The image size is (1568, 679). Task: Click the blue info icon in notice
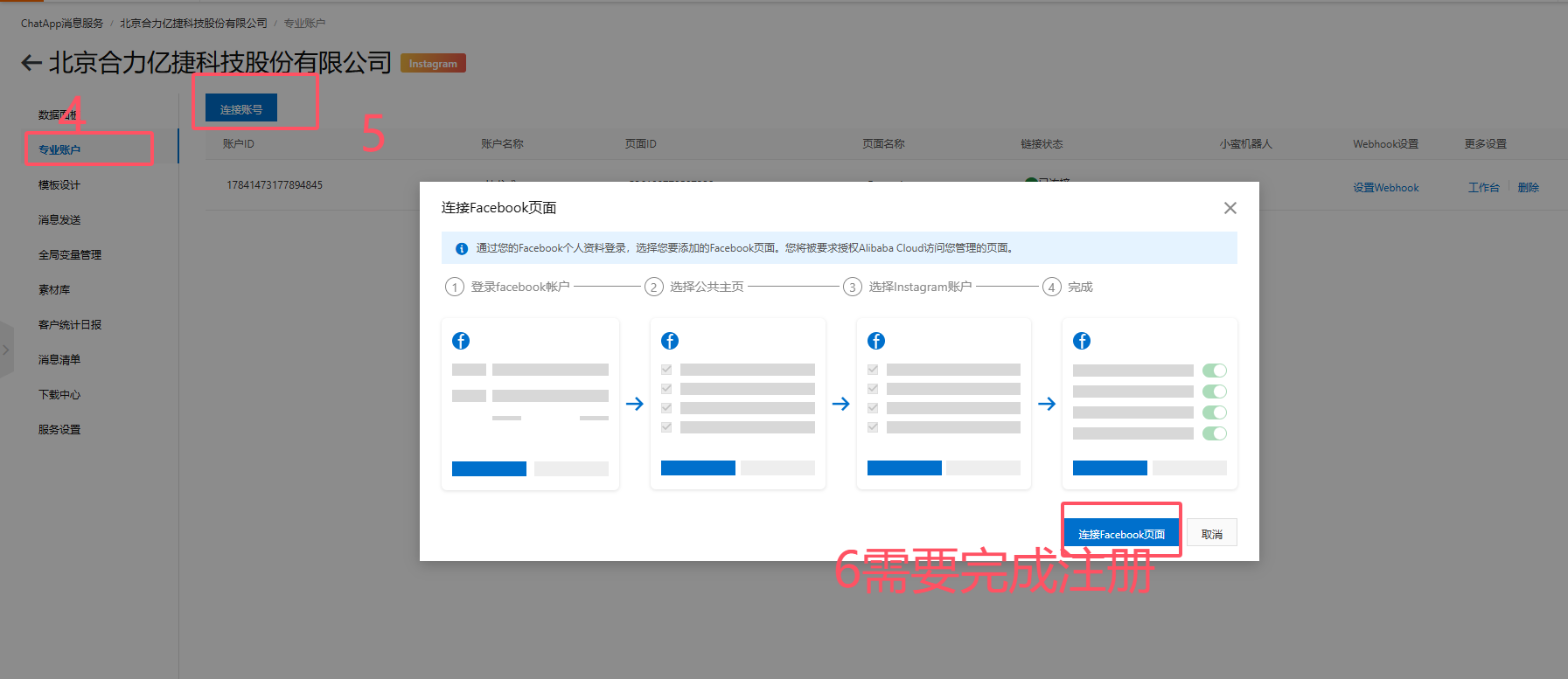[462, 249]
